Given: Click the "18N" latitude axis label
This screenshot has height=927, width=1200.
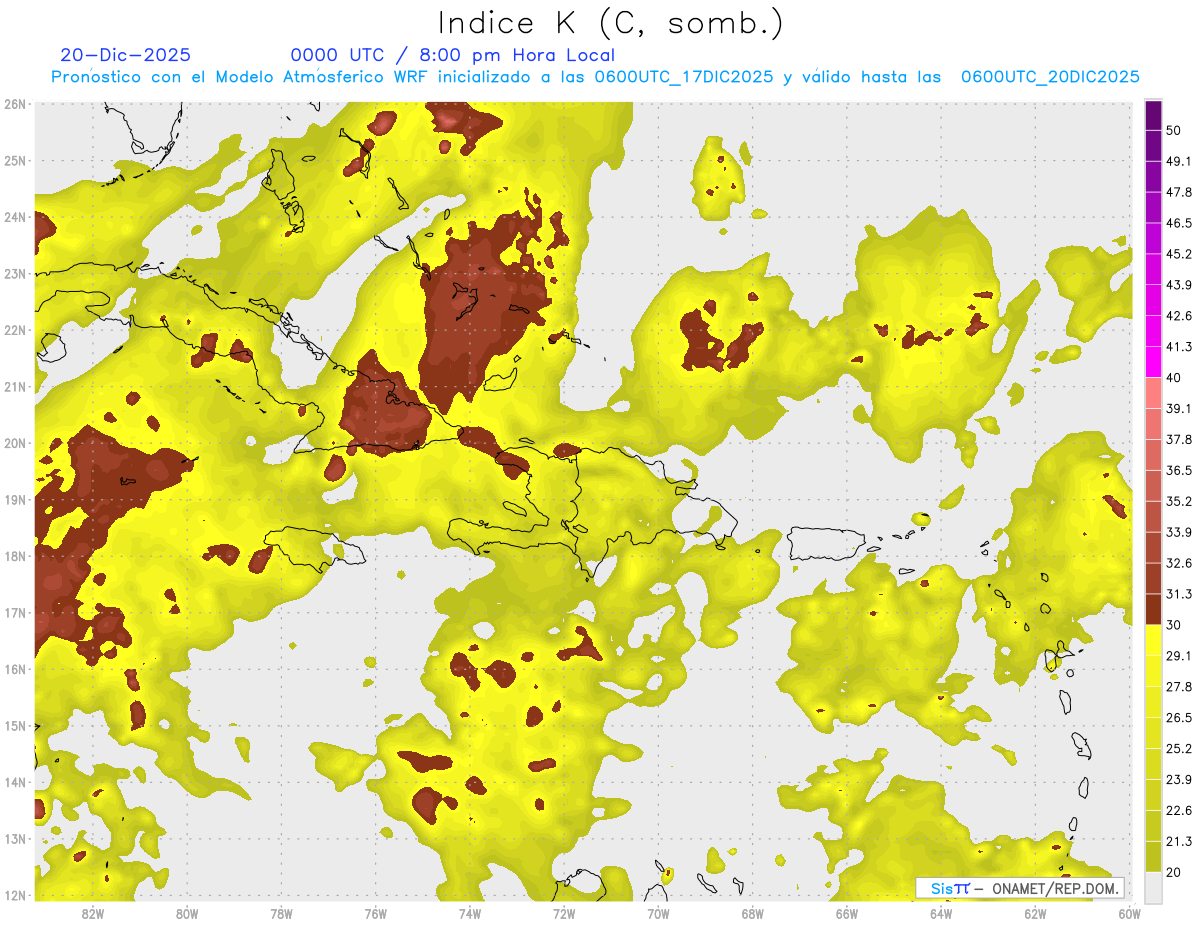Looking at the screenshot, I should tap(15, 556).
